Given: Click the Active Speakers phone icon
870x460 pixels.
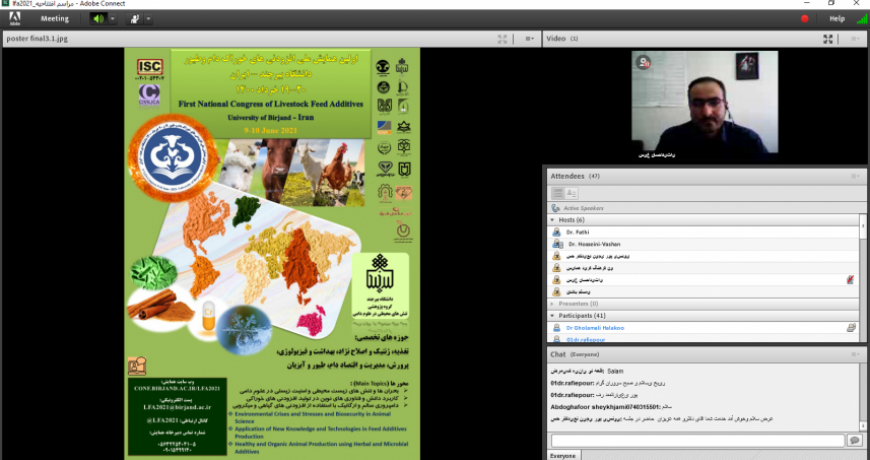Looking at the screenshot, I should click(555, 208).
